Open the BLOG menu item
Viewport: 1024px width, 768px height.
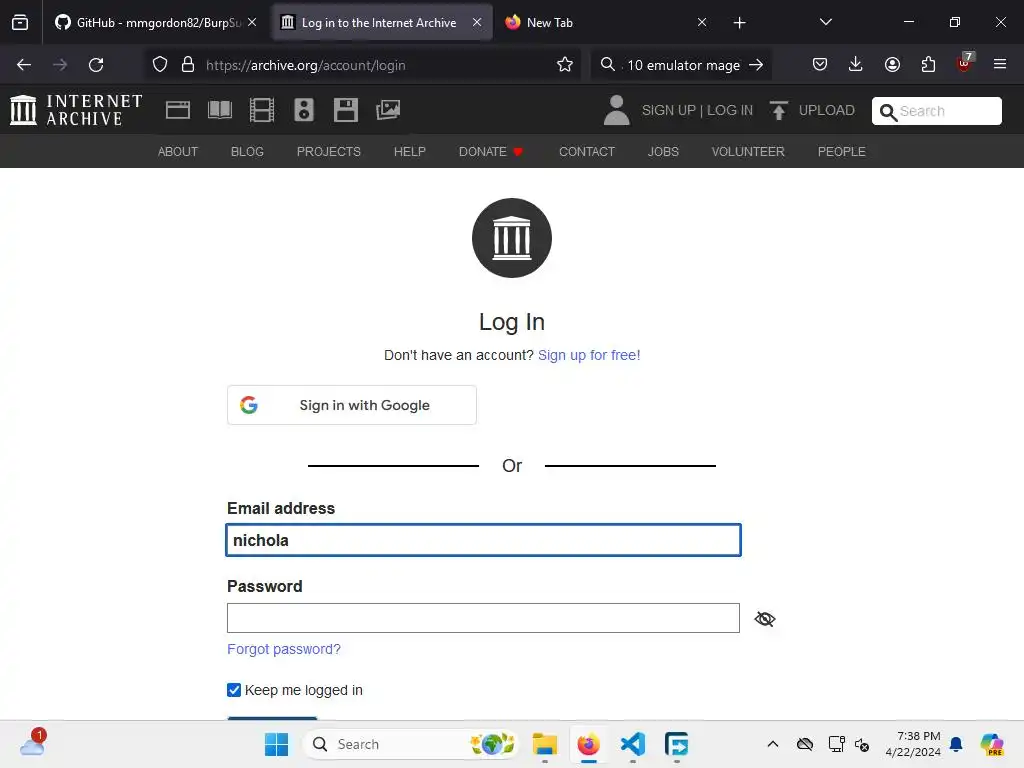[247, 152]
